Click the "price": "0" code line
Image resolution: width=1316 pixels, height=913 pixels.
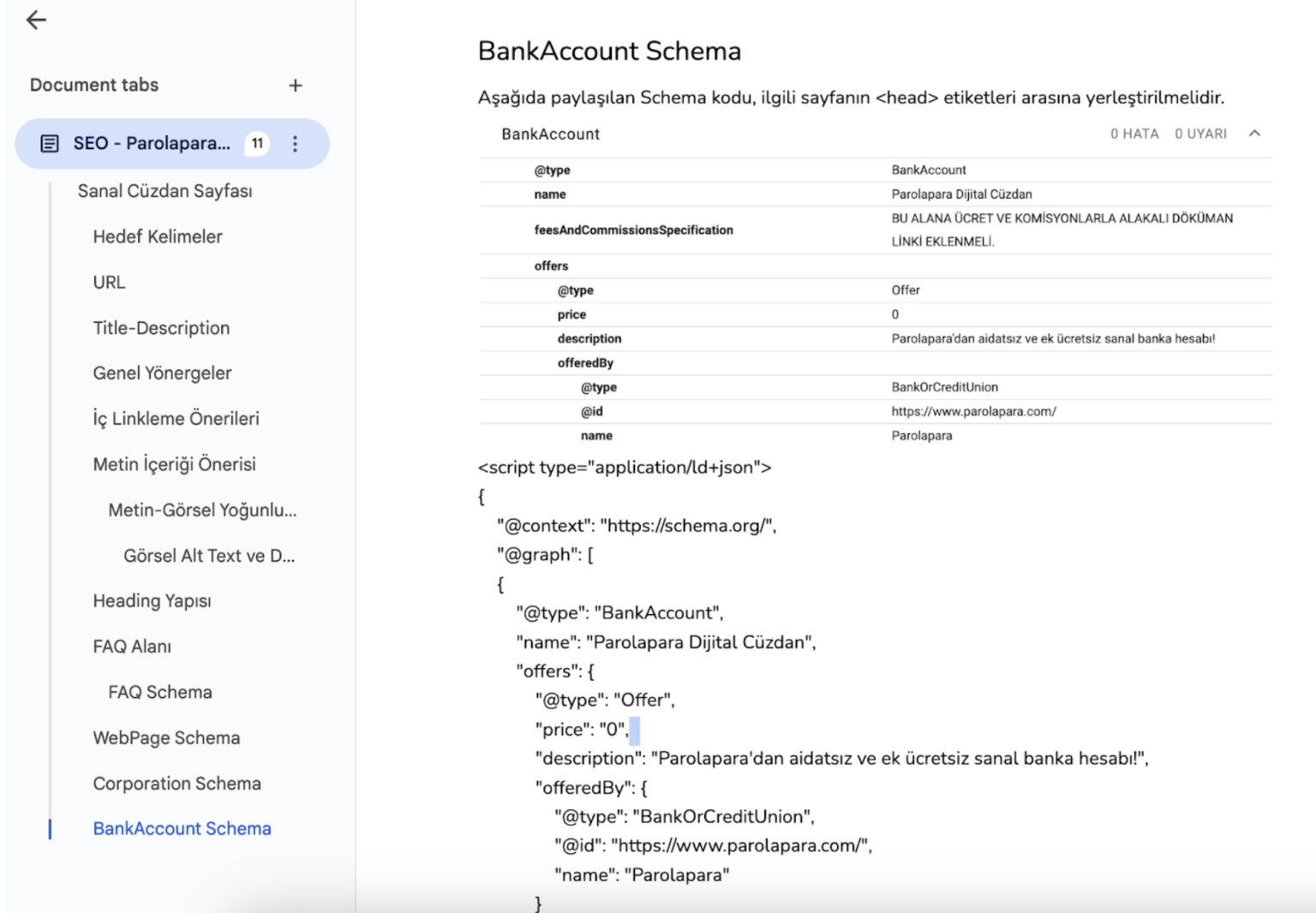(x=582, y=730)
